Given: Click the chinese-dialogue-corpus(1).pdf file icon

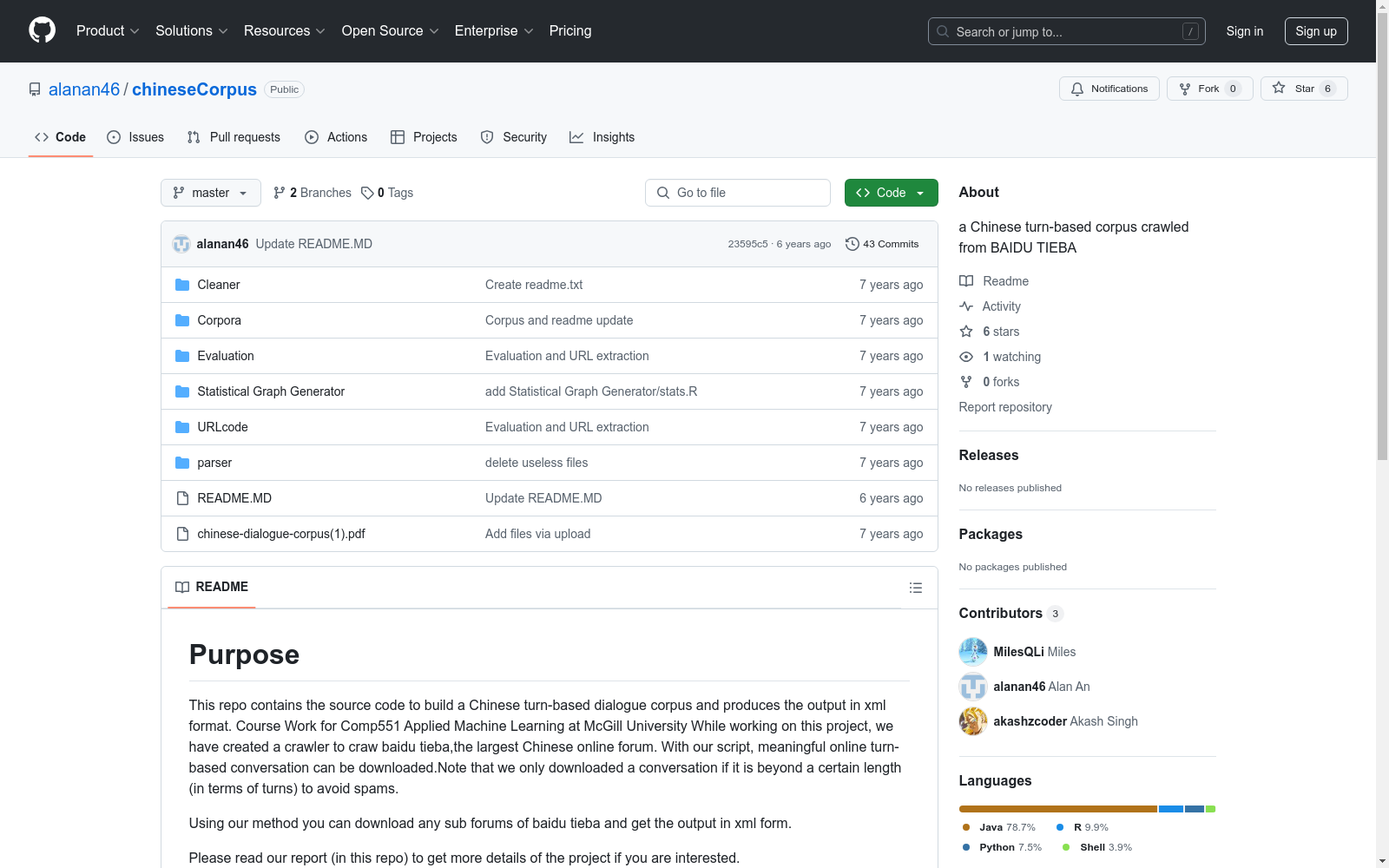Looking at the screenshot, I should [182, 534].
